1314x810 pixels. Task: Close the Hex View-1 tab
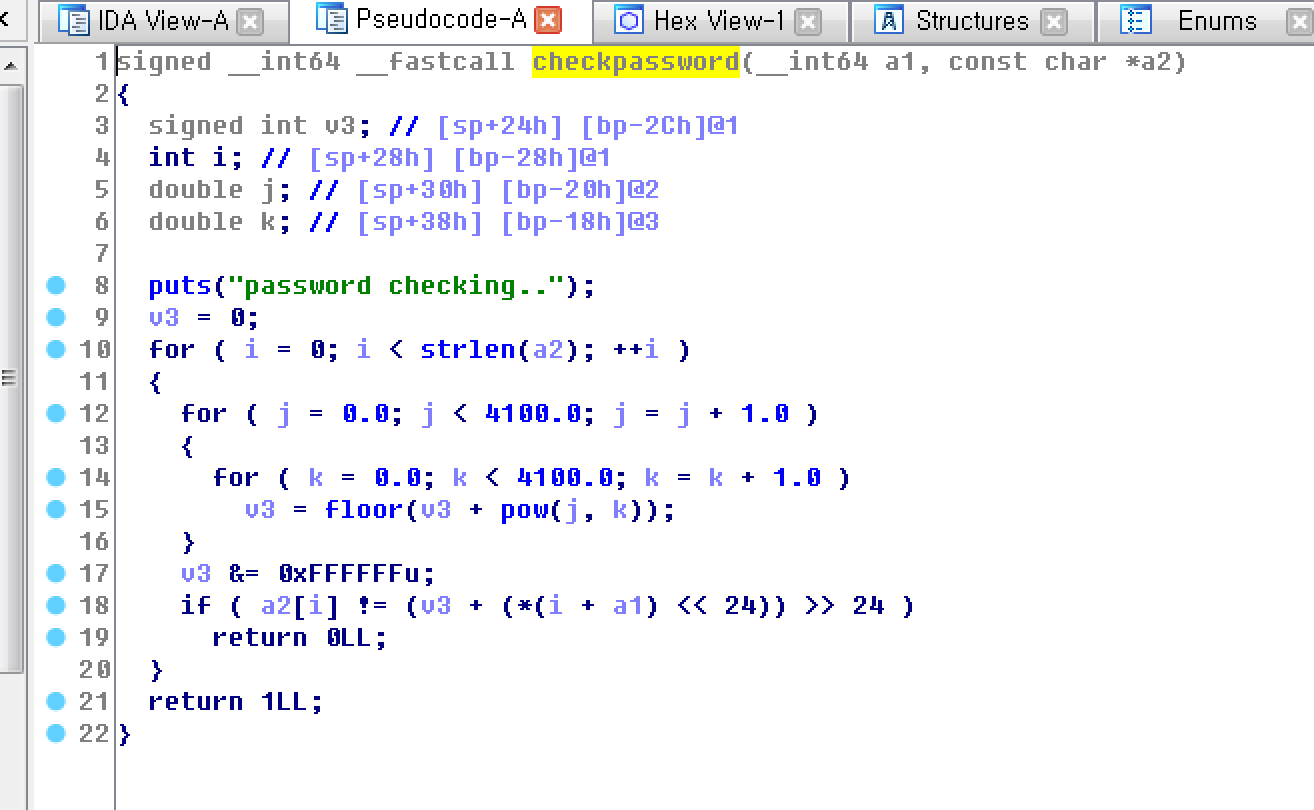(808, 22)
